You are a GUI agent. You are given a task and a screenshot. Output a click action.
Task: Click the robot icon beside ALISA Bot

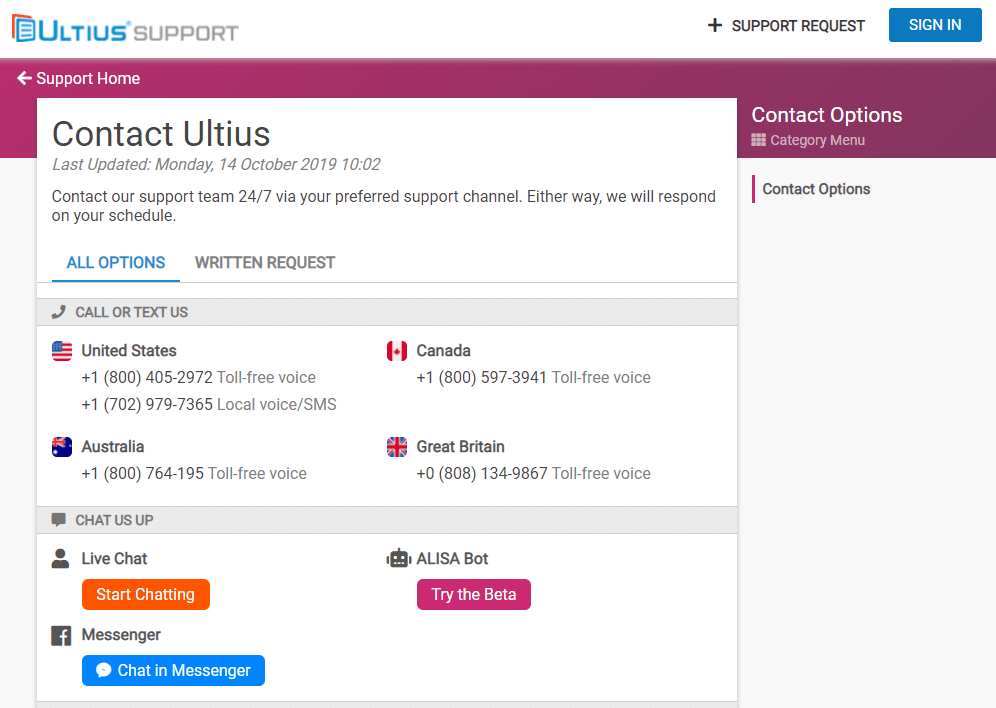pyautogui.click(x=398, y=559)
